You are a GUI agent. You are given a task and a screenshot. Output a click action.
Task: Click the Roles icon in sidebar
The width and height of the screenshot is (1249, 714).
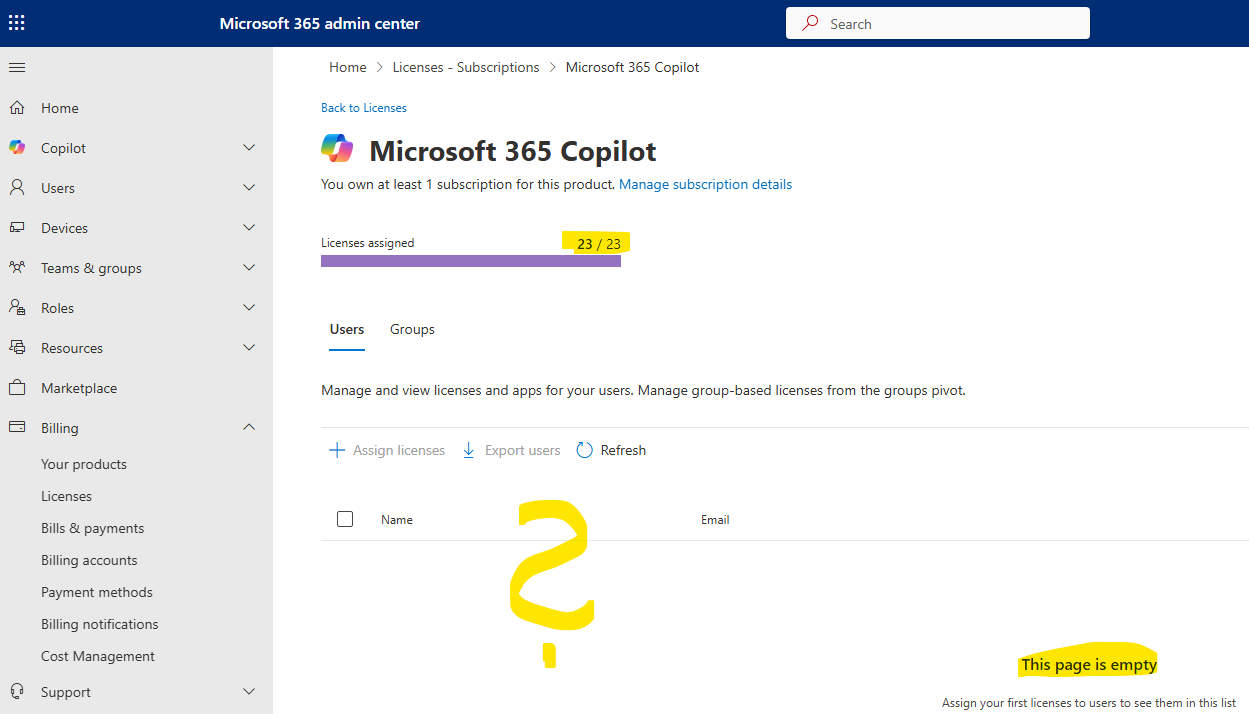click(17, 308)
